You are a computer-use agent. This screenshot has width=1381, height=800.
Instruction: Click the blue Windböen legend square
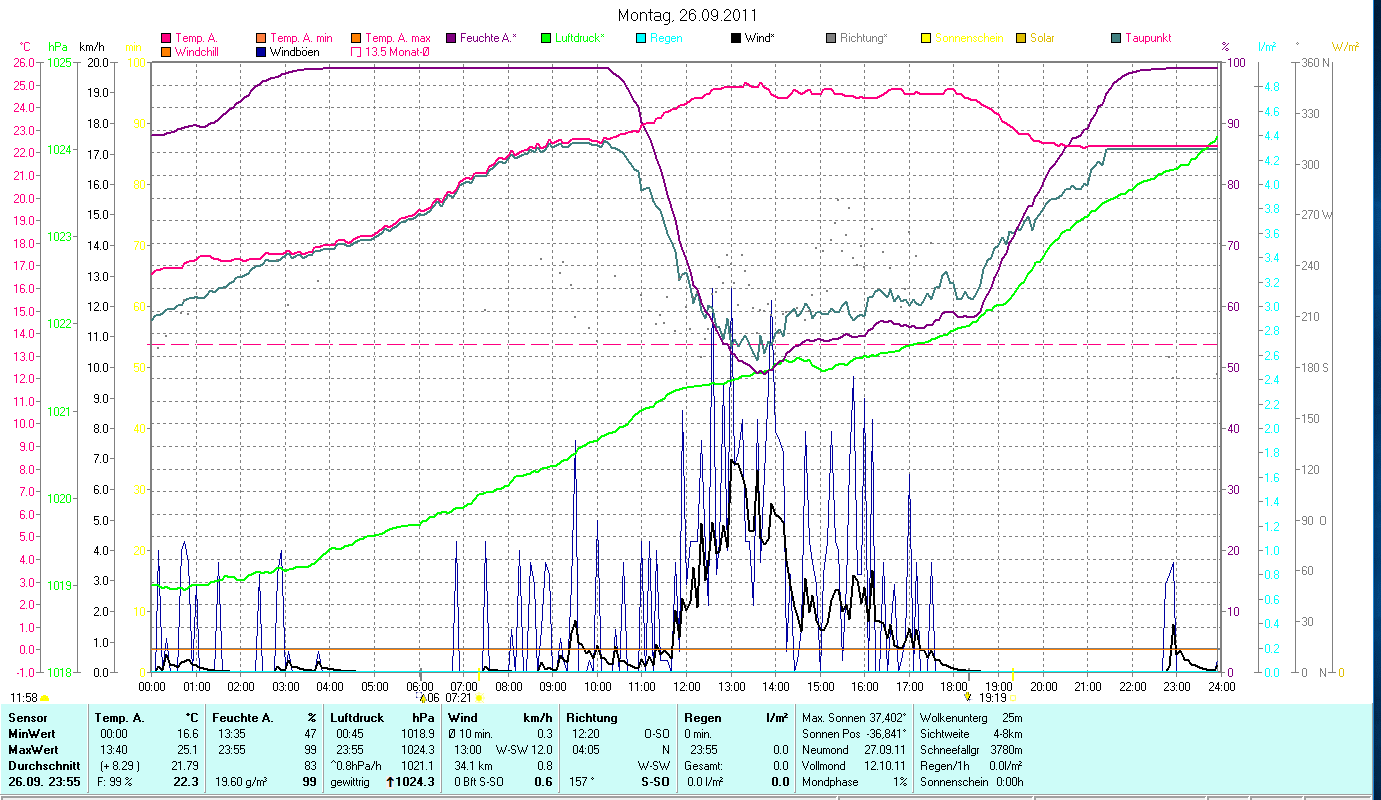(x=261, y=51)
